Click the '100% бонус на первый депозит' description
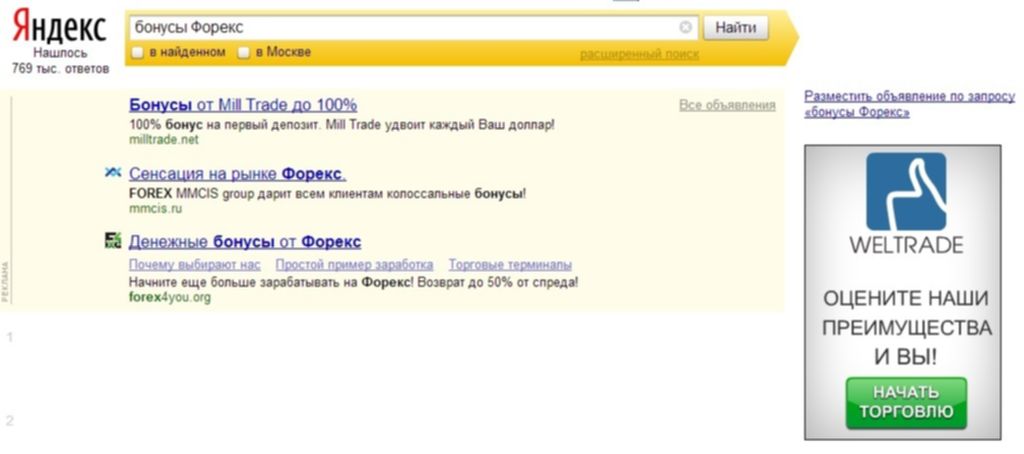This screenshot has width=1024, height=454. click(342, 123)
